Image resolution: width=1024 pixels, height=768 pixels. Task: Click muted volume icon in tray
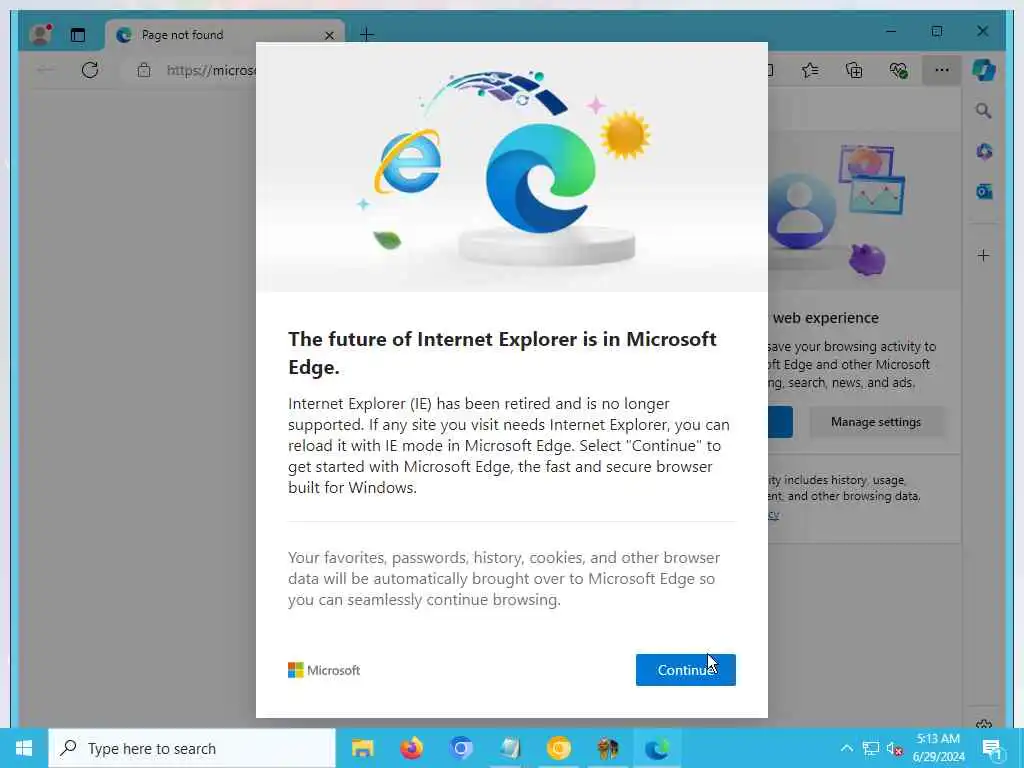tap(895, 748)
